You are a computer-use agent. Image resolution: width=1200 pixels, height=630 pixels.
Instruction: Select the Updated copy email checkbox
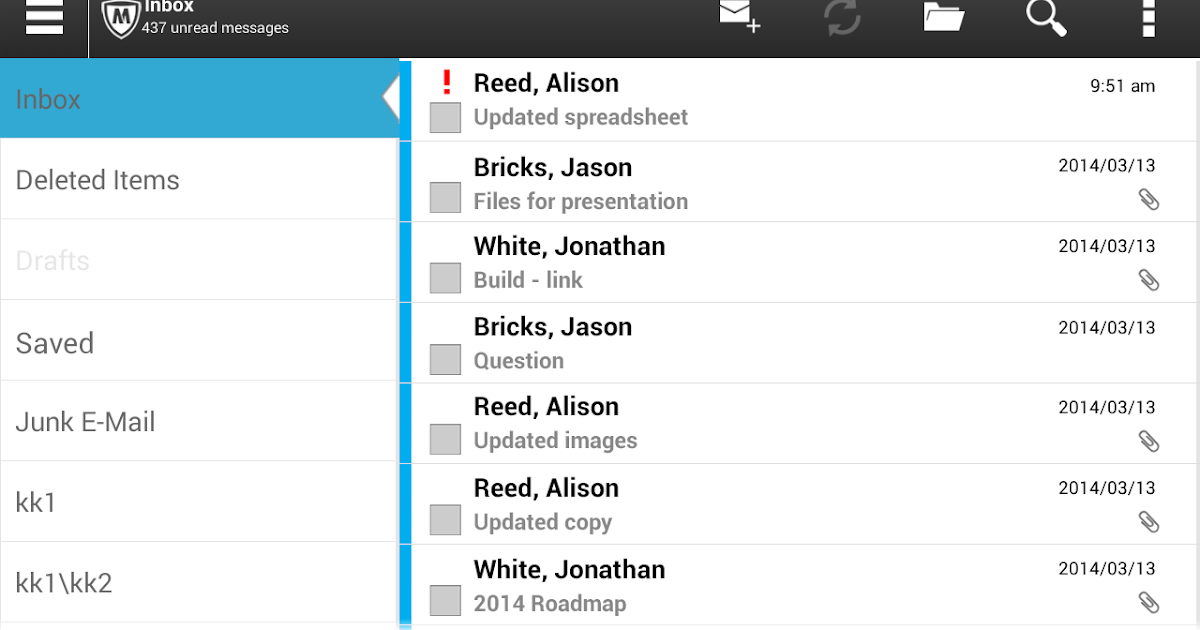445,521
